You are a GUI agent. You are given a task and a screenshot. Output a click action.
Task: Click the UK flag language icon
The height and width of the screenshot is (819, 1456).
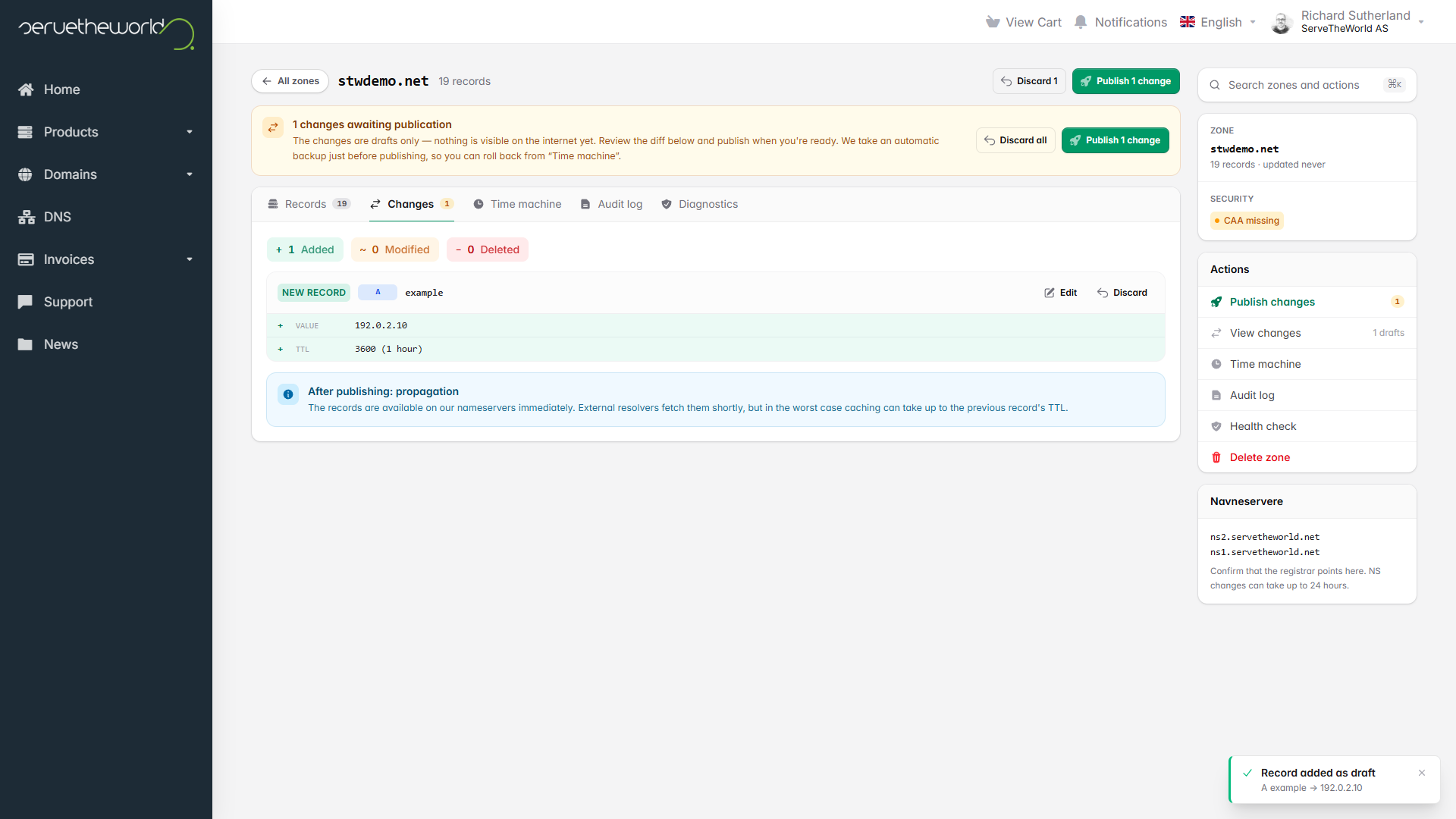[x=1188, y=22]
